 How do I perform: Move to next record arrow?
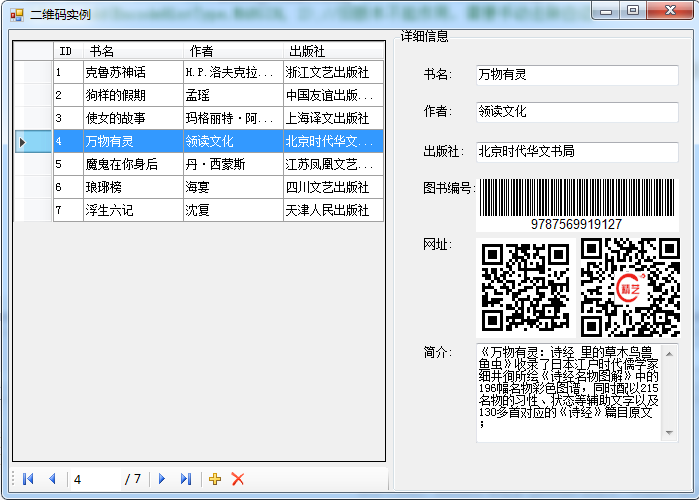tap(162, 479)
